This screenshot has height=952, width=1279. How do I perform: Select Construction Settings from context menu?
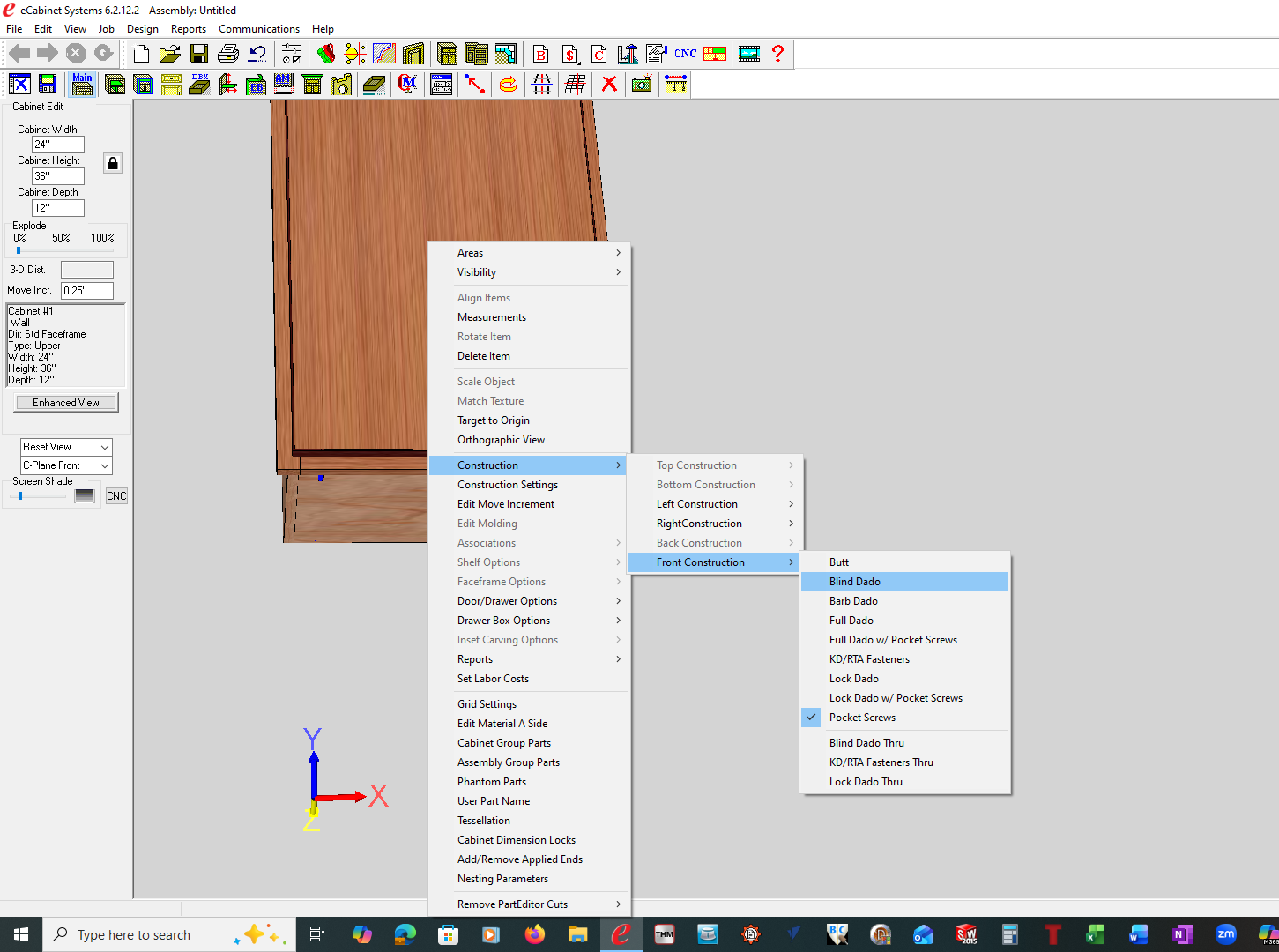(x=508, y=485)
